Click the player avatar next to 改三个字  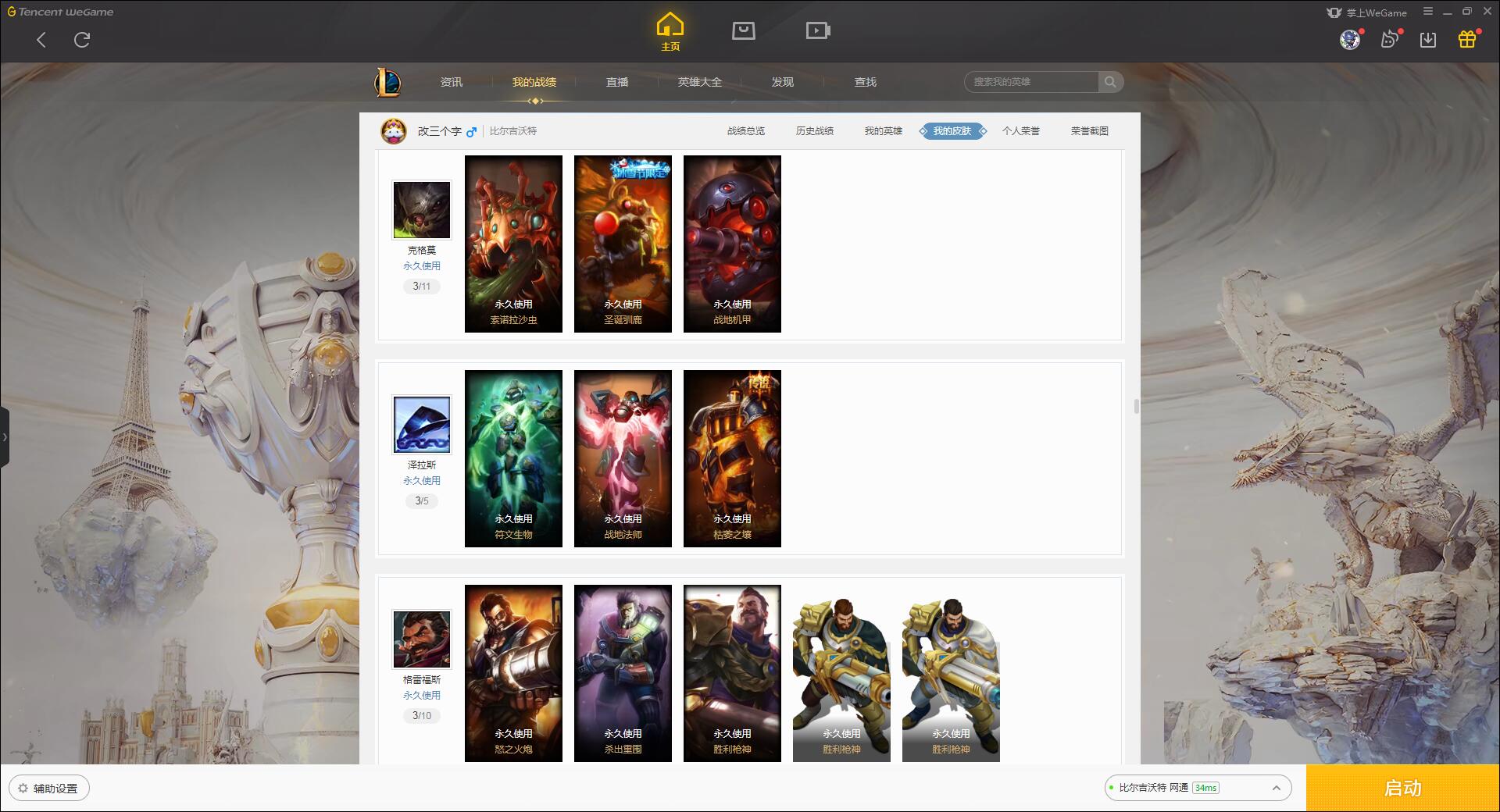394,131
